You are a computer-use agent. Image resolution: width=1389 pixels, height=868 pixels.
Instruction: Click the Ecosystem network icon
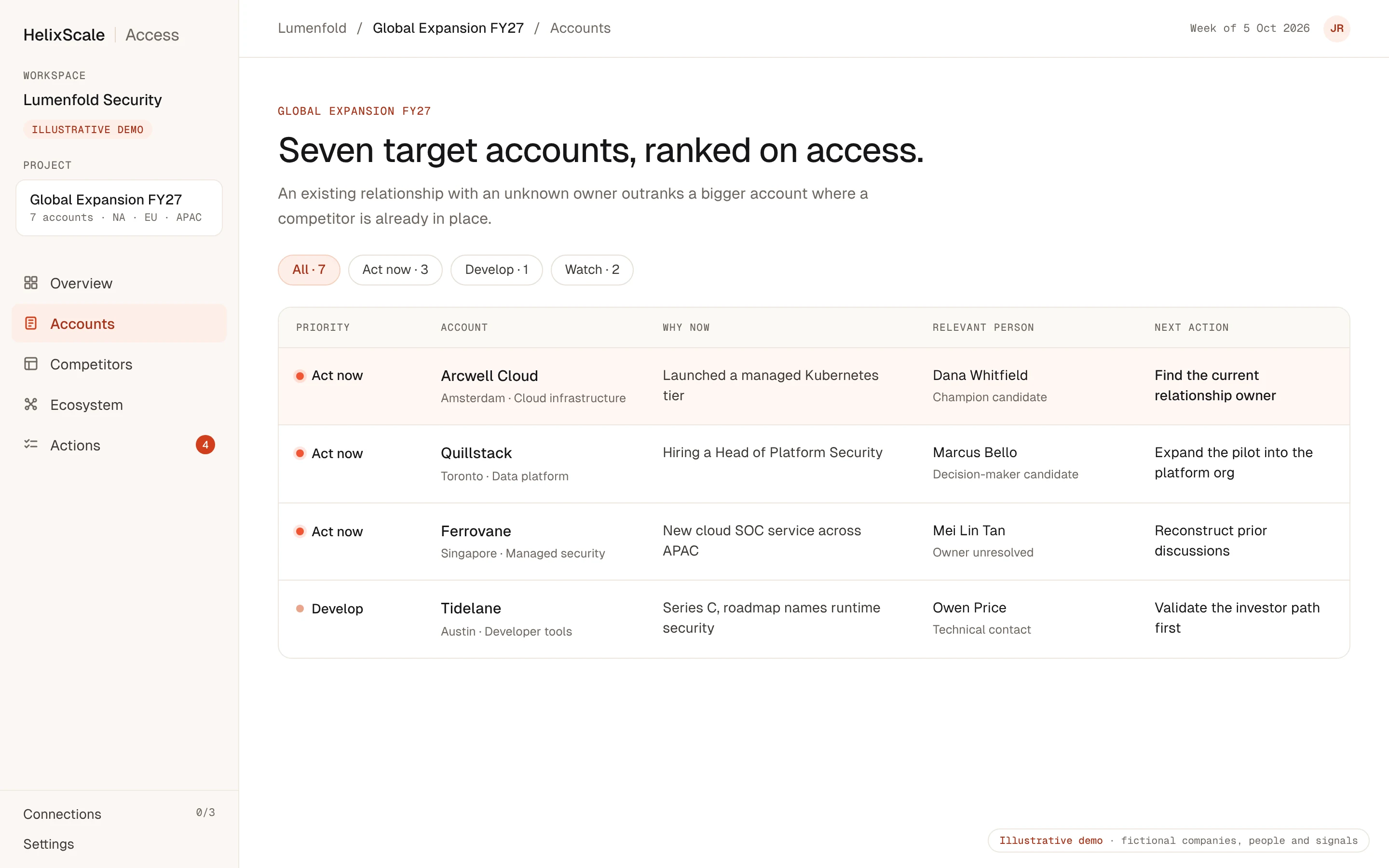tap(31, 404)
